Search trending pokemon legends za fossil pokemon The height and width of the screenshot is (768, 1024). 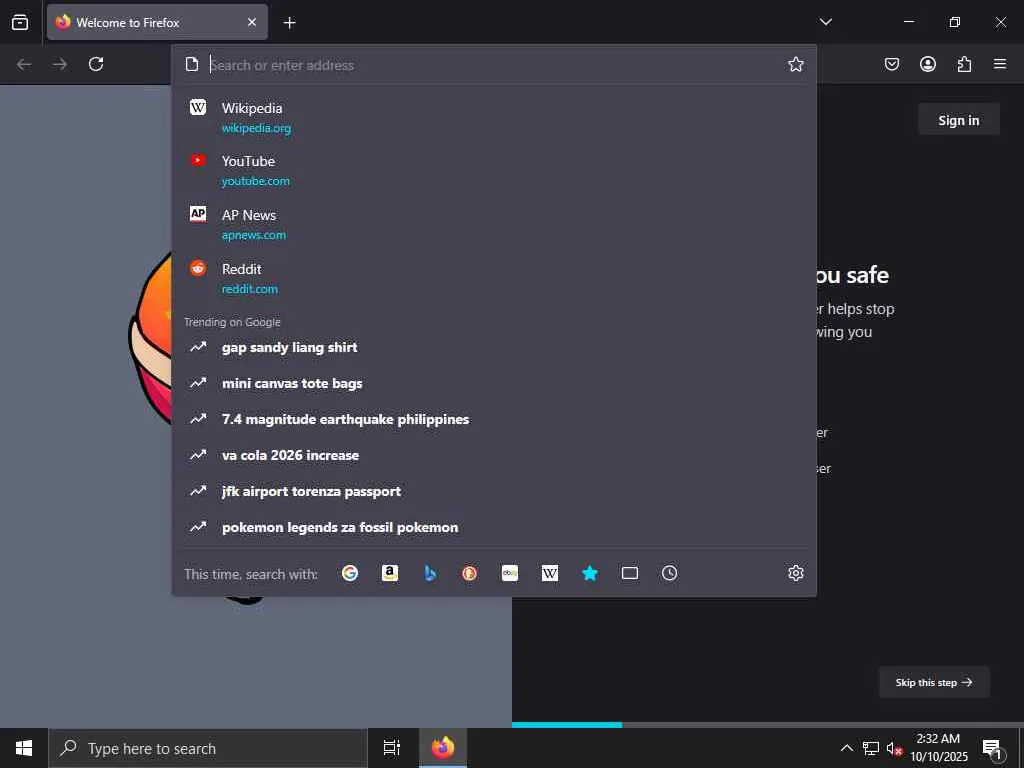[x=494, y=527]
